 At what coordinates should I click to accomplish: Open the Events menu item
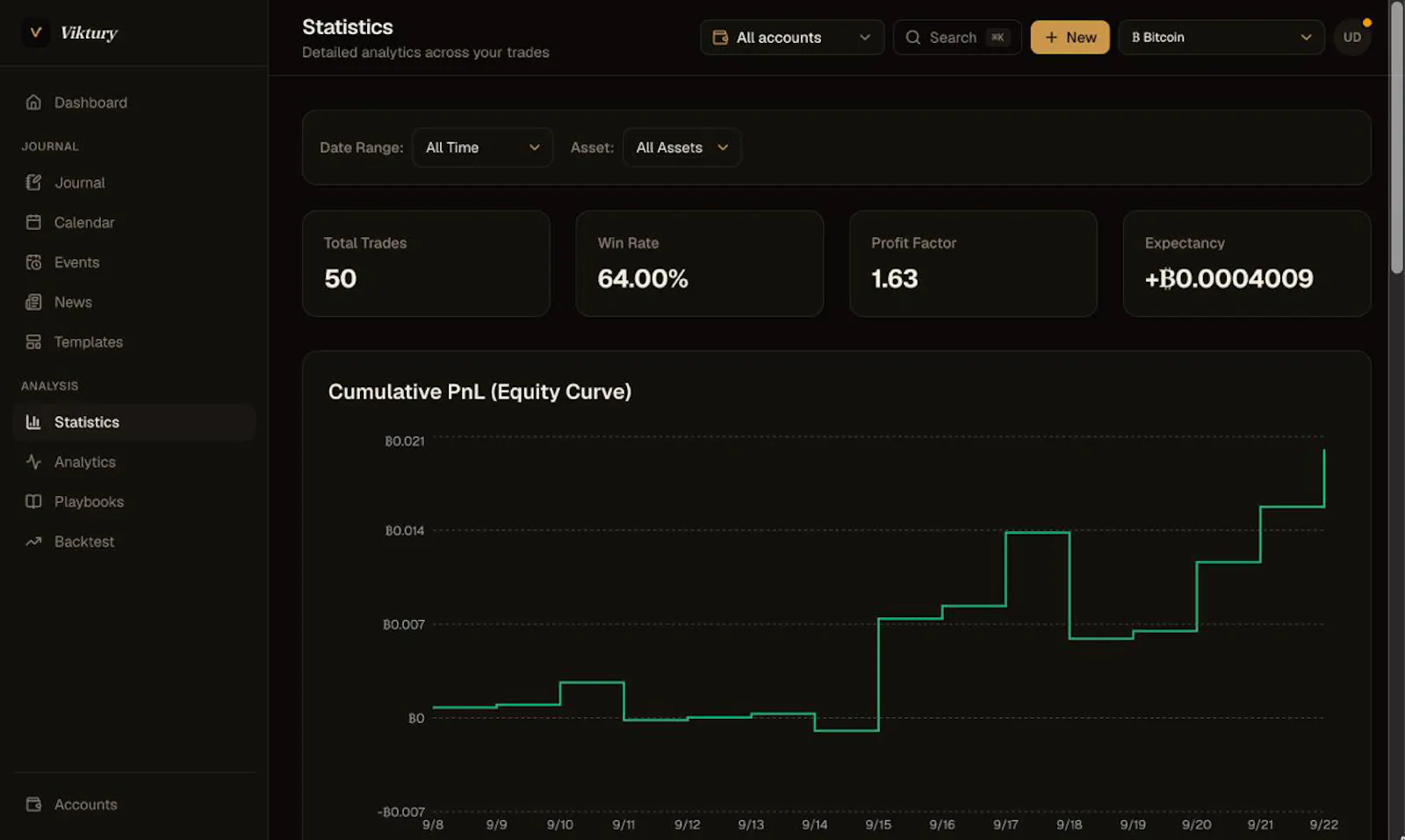pos(134,262)
